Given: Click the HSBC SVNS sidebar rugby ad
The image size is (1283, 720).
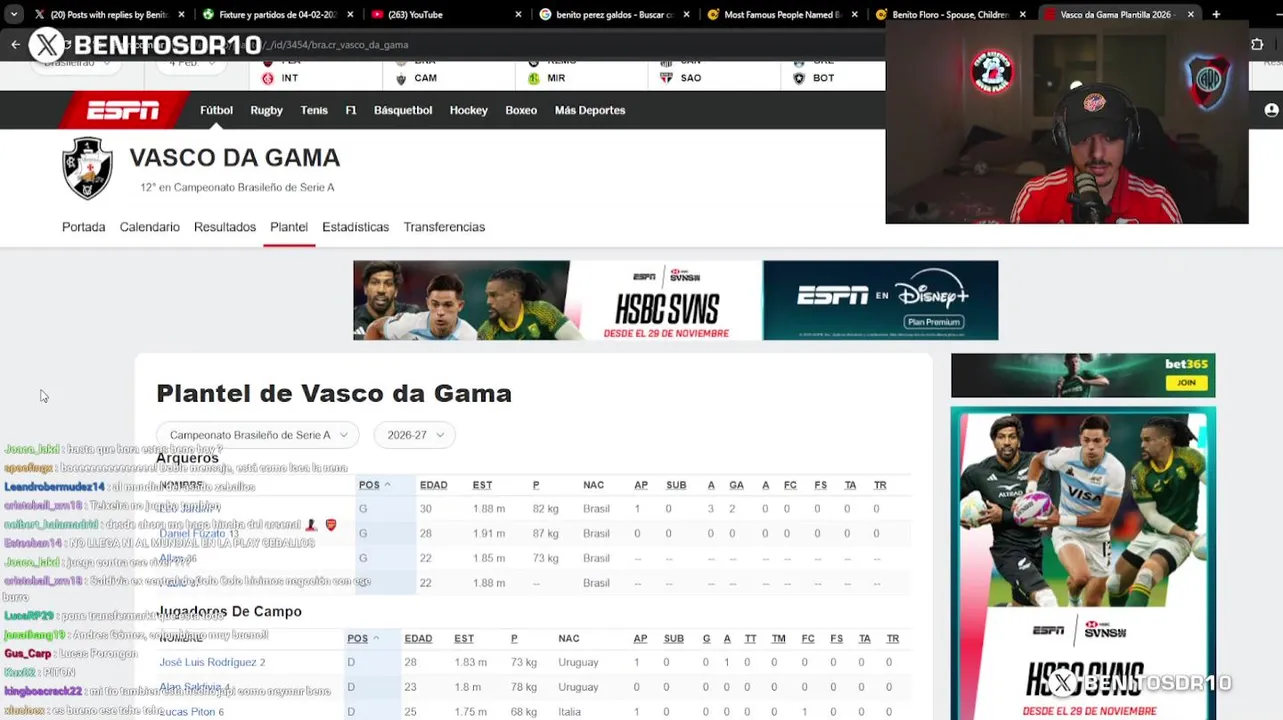Looking at the screenshot, I should click(x=1083, y=563).
